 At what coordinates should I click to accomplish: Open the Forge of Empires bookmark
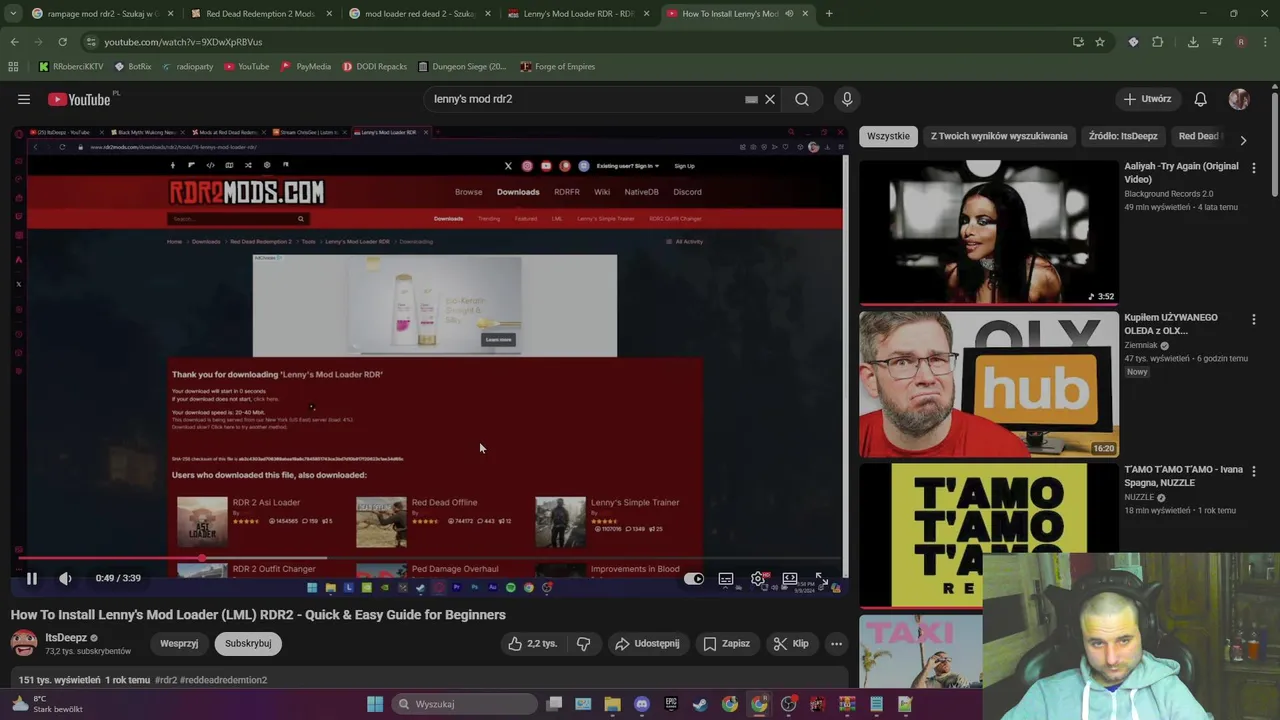pyautogui.click(x=557, y=67)
